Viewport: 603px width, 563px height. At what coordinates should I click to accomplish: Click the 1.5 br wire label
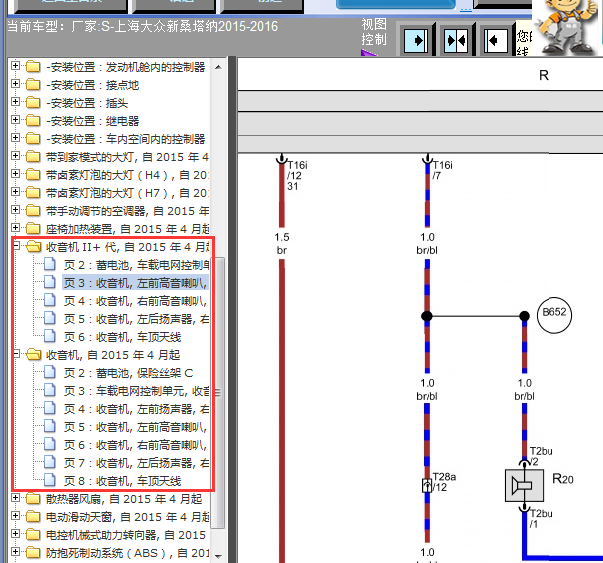(282, 243)
